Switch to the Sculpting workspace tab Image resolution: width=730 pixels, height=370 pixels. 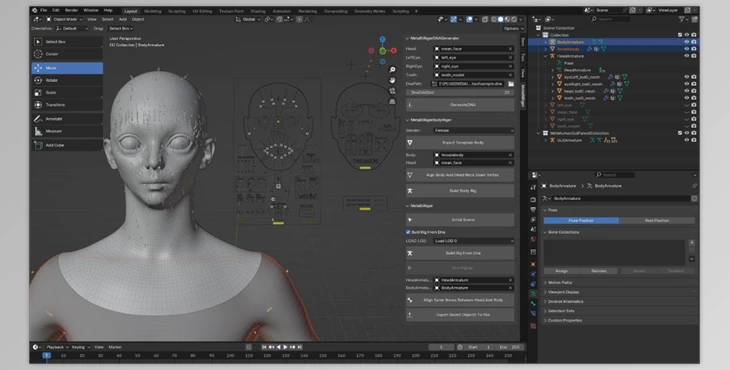(177, 11)
